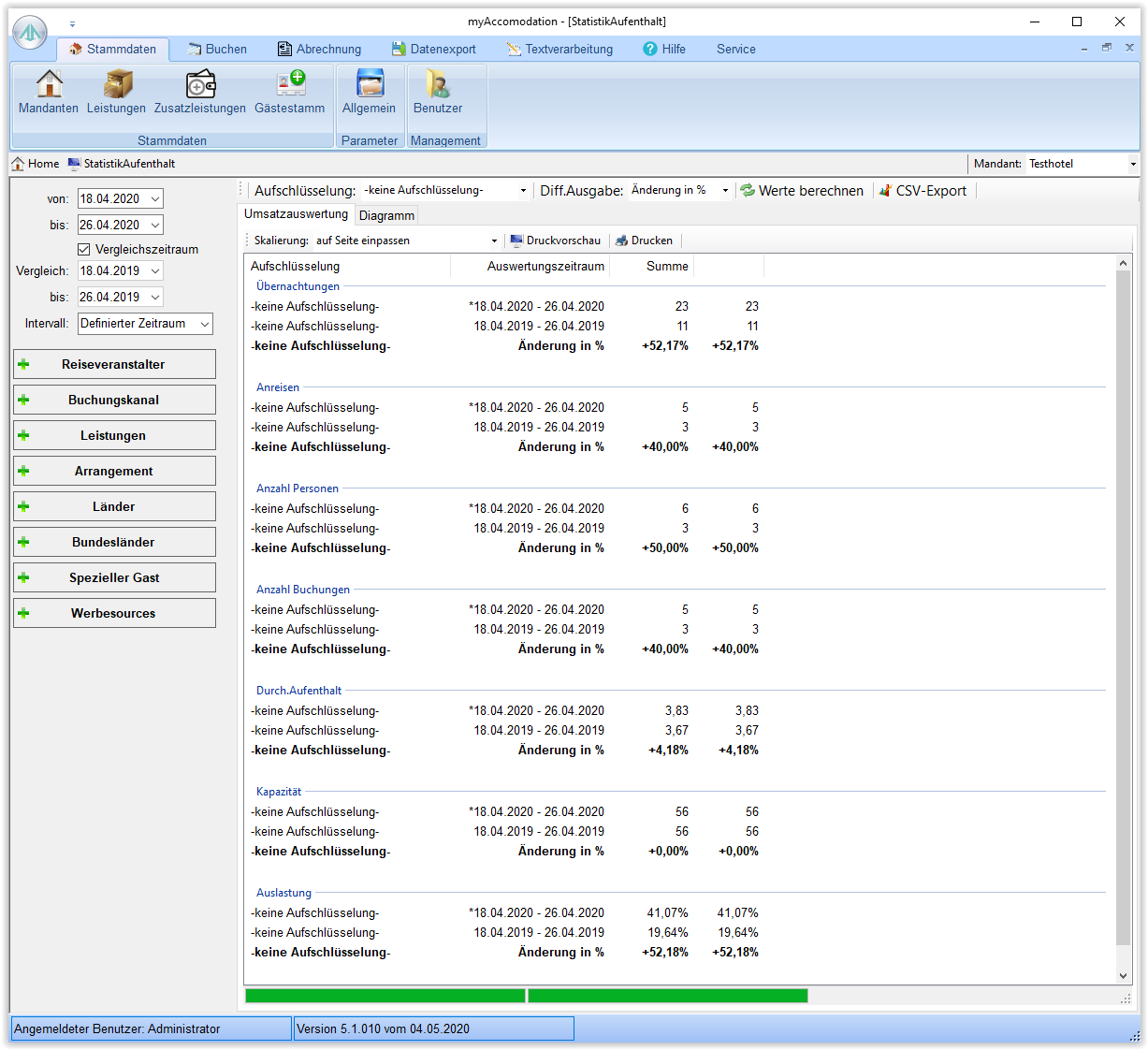1148x1050 pixels.
Task: Open the Druckvorschau print preview
Action: (556, 241)
